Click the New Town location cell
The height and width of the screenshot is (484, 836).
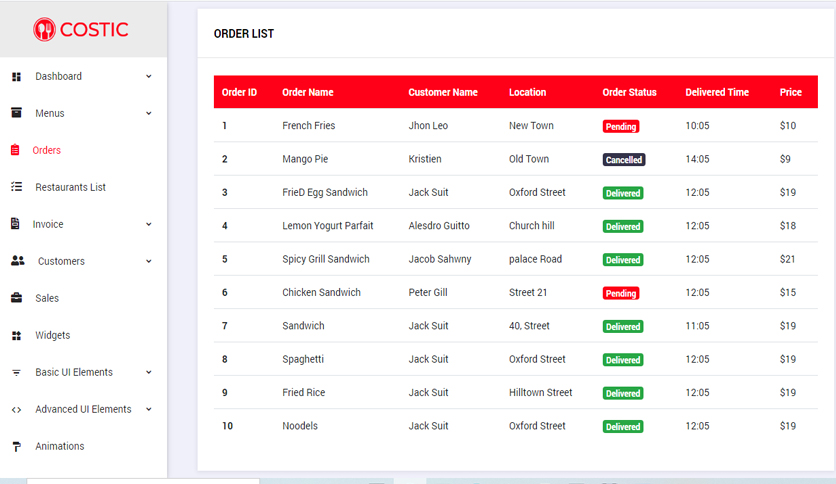[531, 125]
